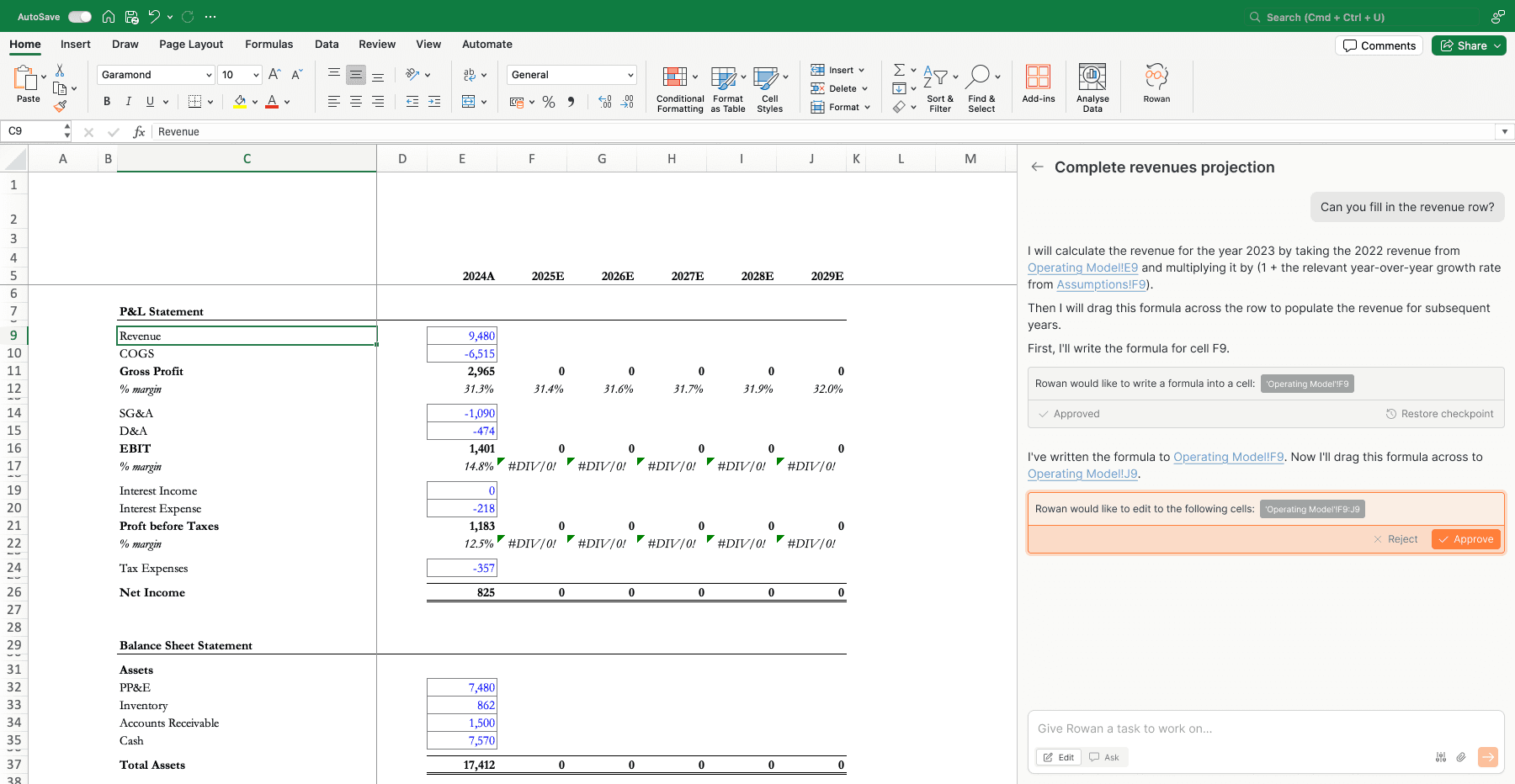This screenshot has width=1515, height=784.
Task: Open the Comments pane
Action: [1379, 45]
